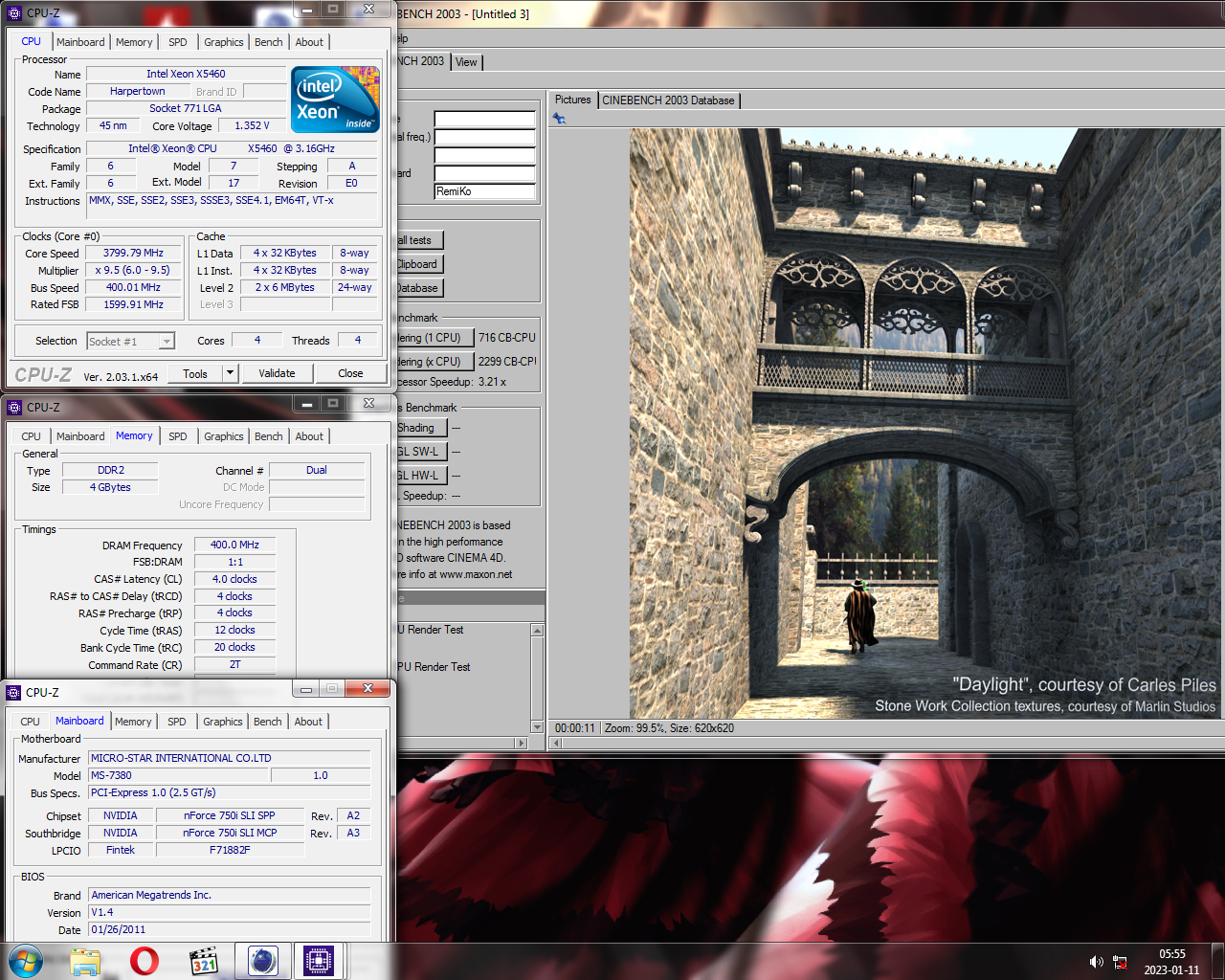The width and height of the screenshot is (1225, 980).
Task: Run the GL SW-L benchmark
Action: (421, 452)
